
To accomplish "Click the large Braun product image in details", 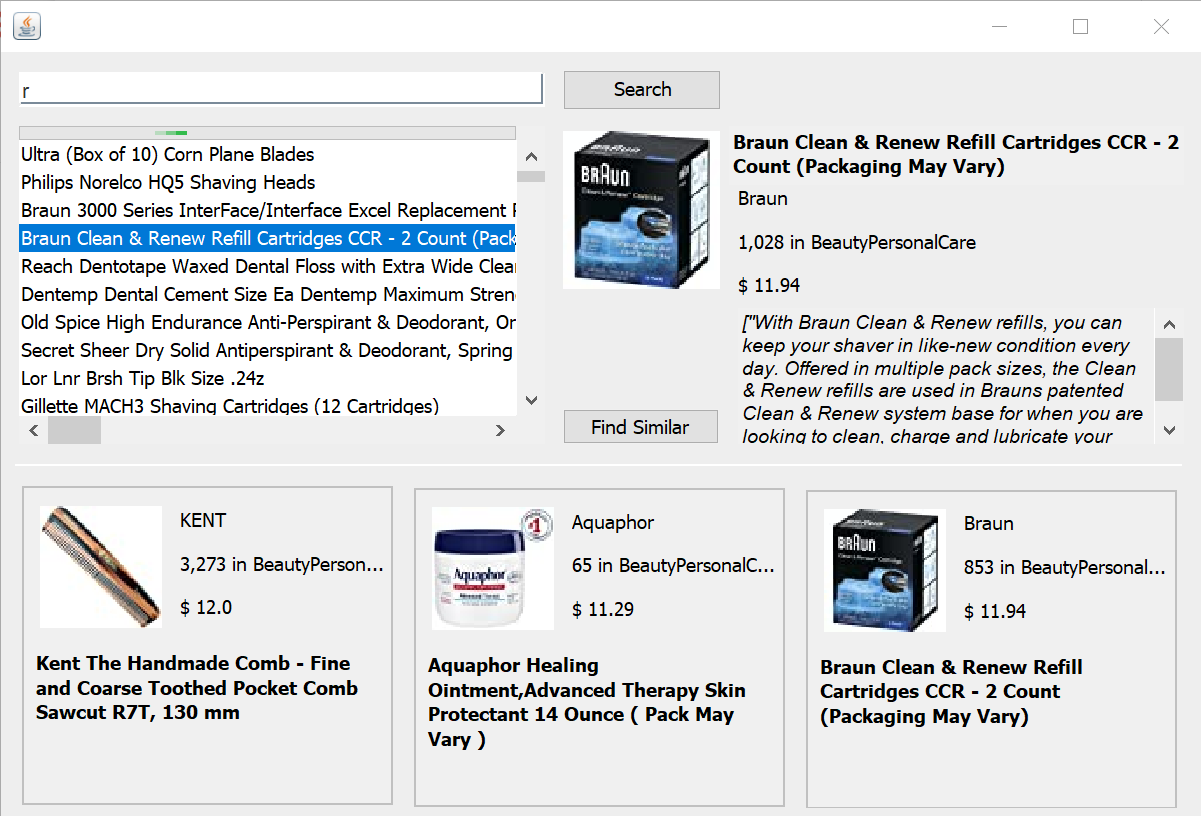I will pyautogui.click(x=641, y=210).
